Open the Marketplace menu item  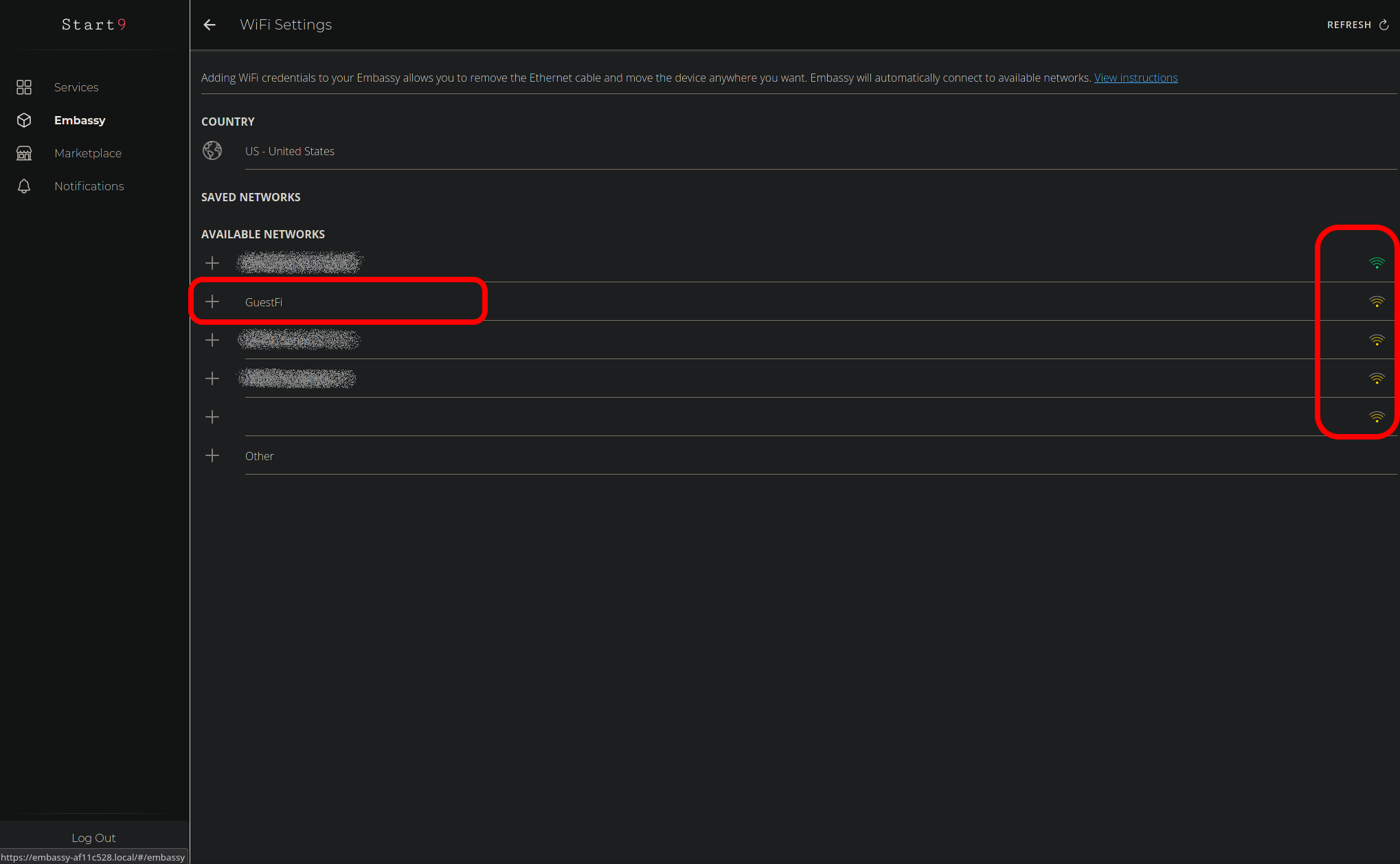(88, 153)
